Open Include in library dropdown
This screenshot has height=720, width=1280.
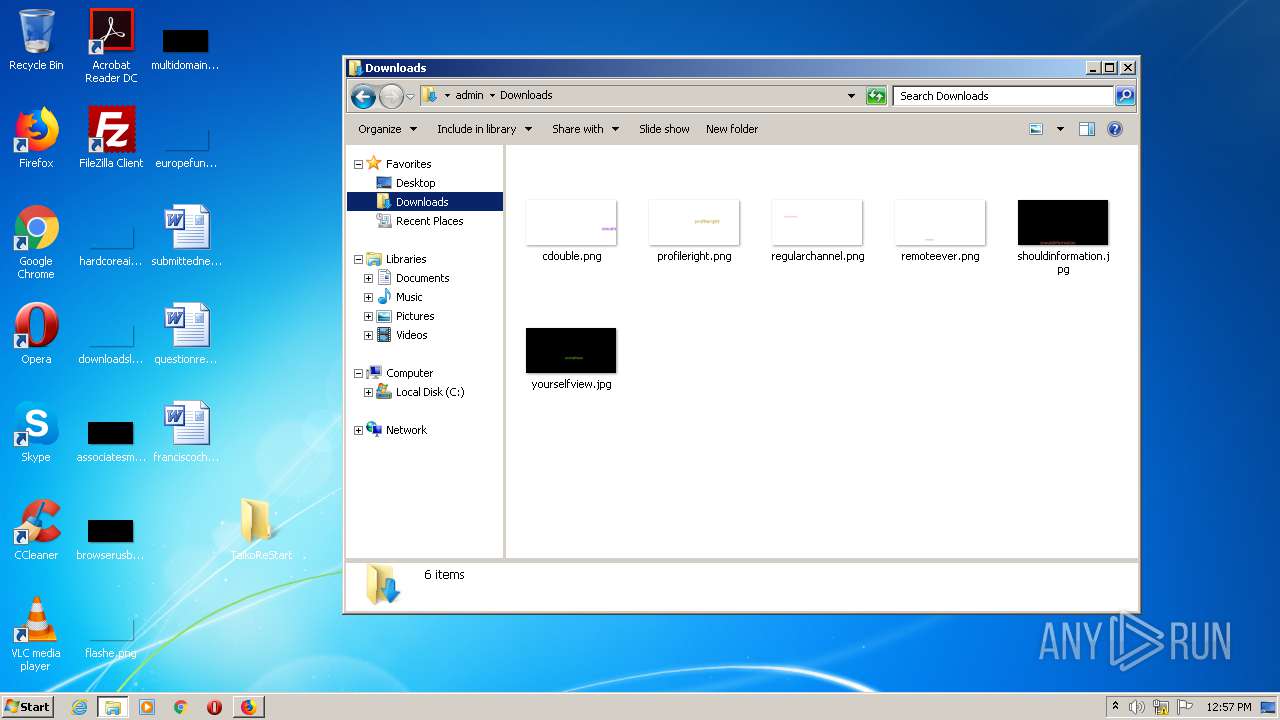tap(484, 129)
